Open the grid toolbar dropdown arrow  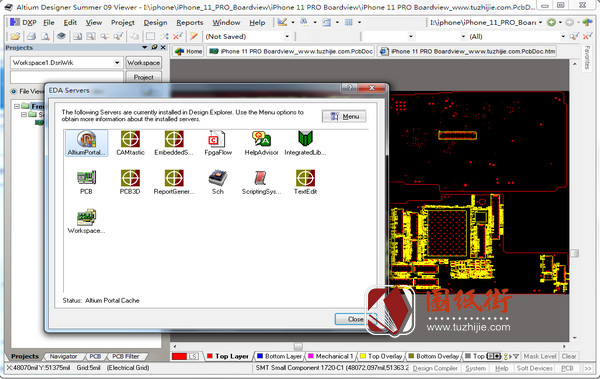click(359, 22)
